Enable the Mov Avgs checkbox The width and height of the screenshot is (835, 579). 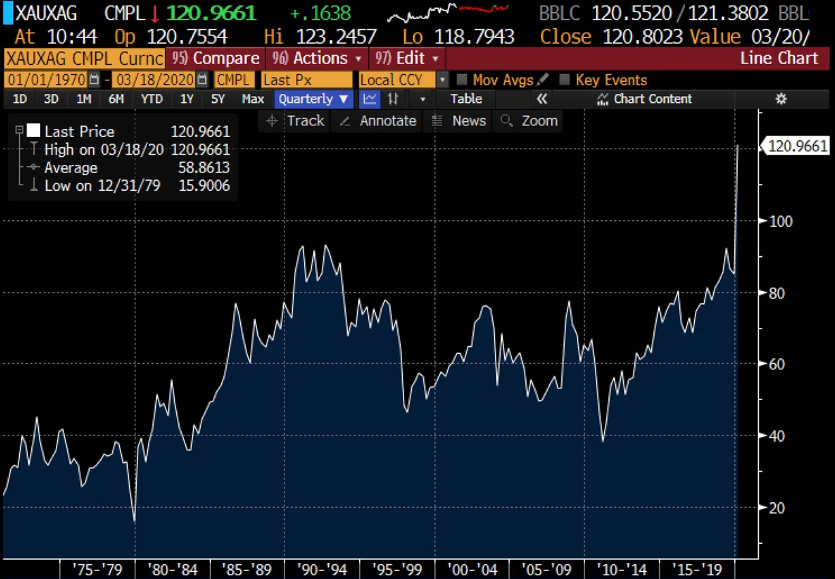[x=462, y=80]
